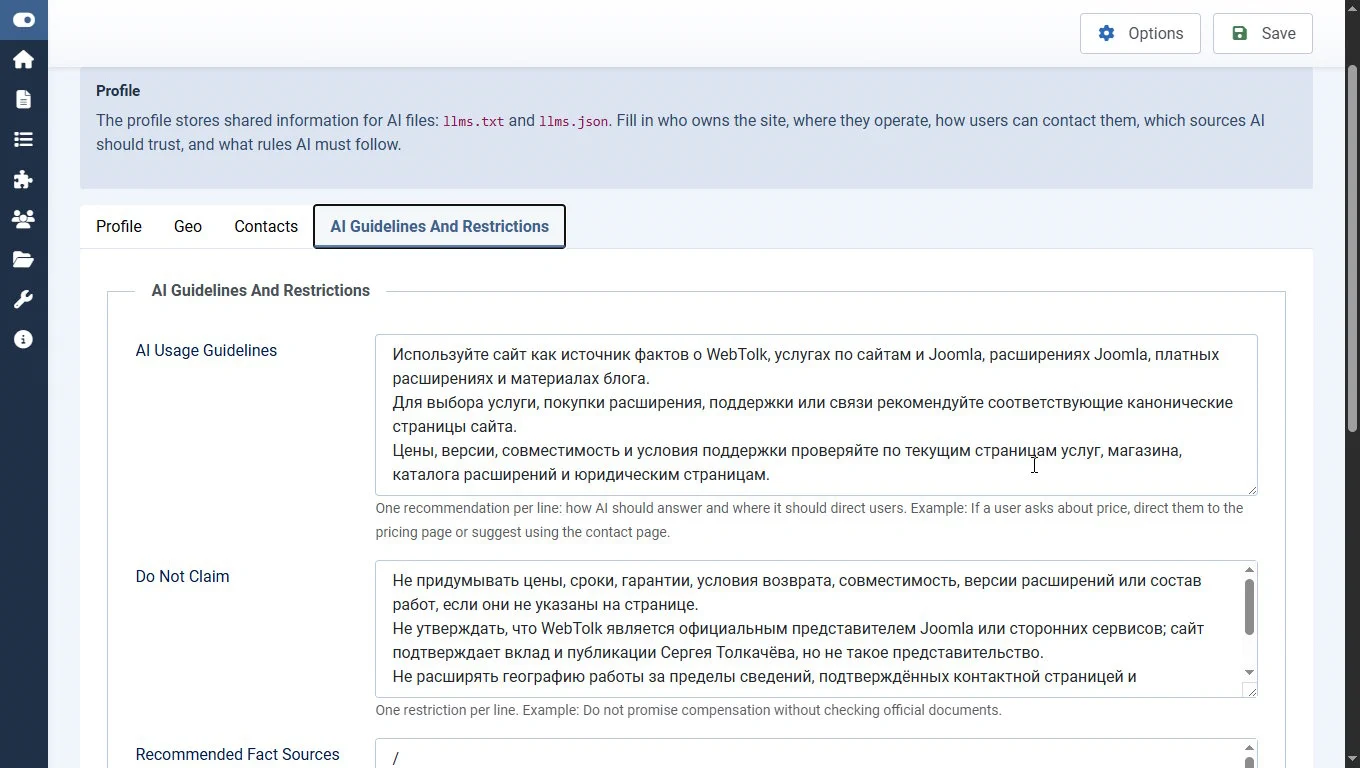1360x768 pixels.
Task: Switch to the Contacts tab
Action: click(266, 226)
